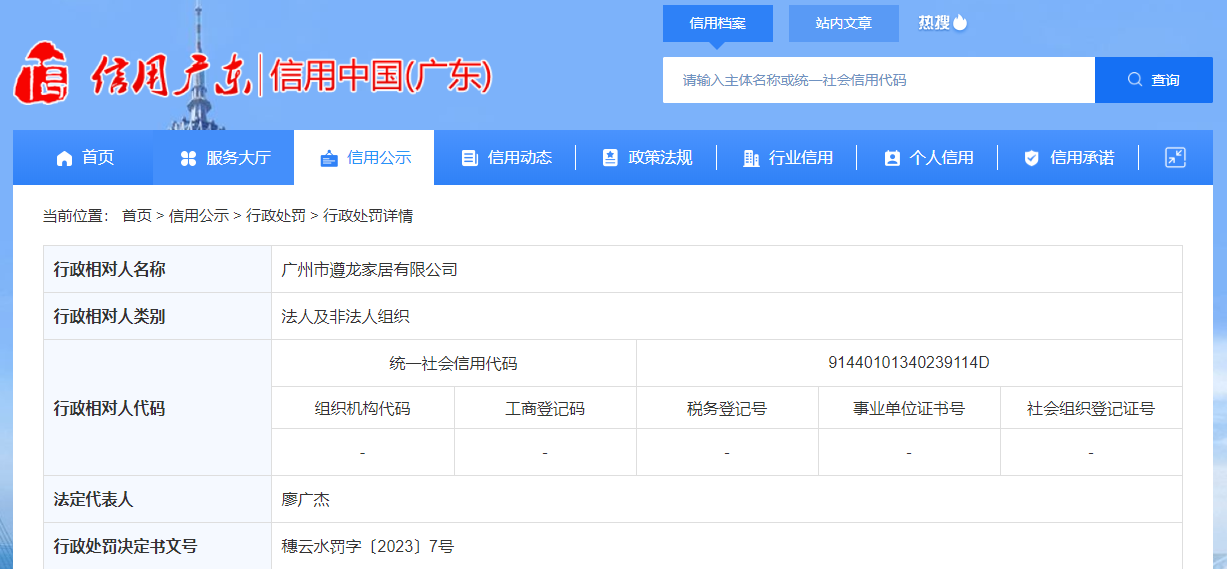Click the home icon beside 首页
The height and width of the screenshot is (569, 1227).
coord(65,158)
